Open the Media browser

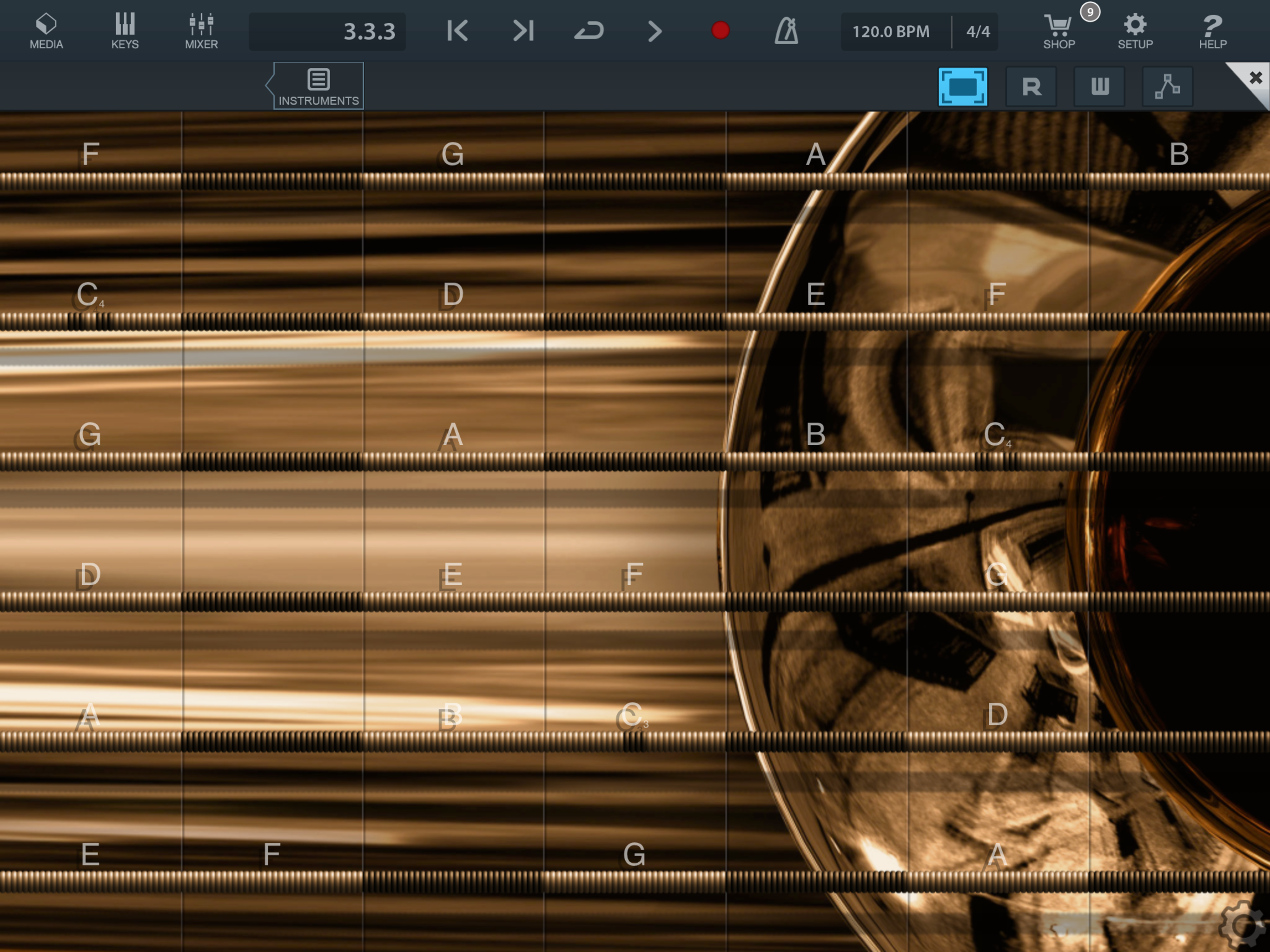tap(46, 31)
